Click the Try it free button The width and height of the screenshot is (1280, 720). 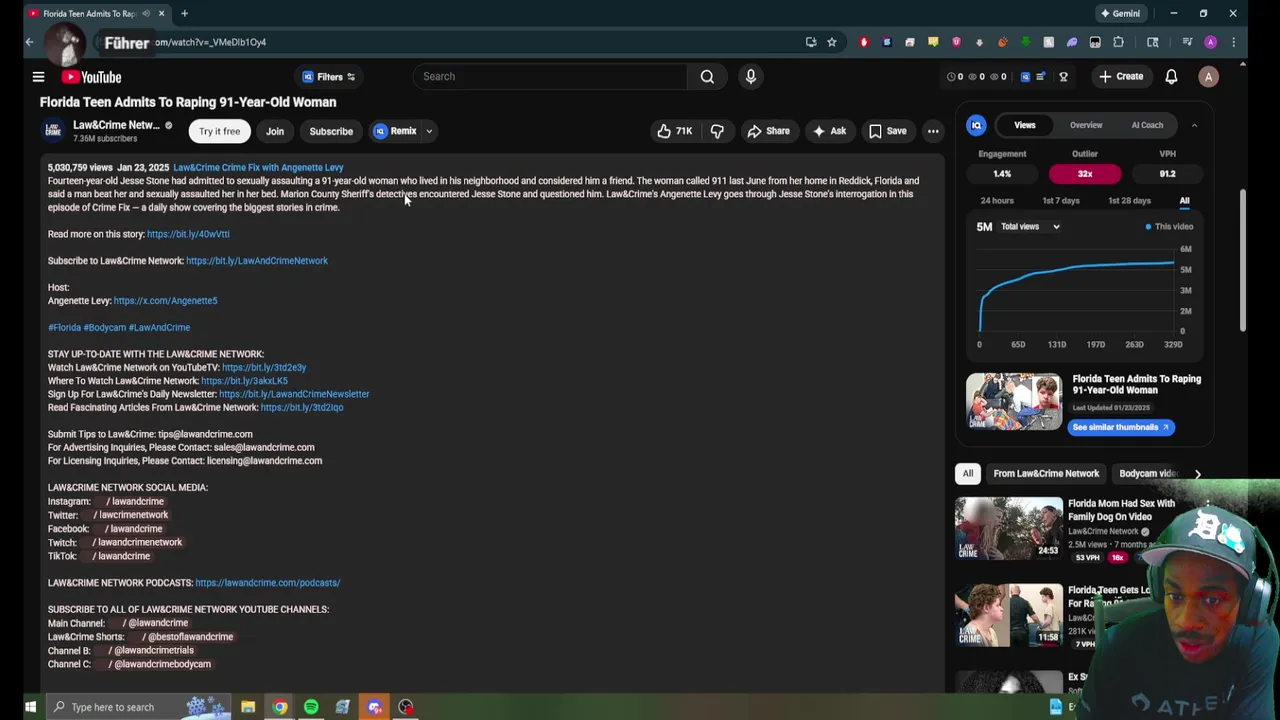(219, 131)
